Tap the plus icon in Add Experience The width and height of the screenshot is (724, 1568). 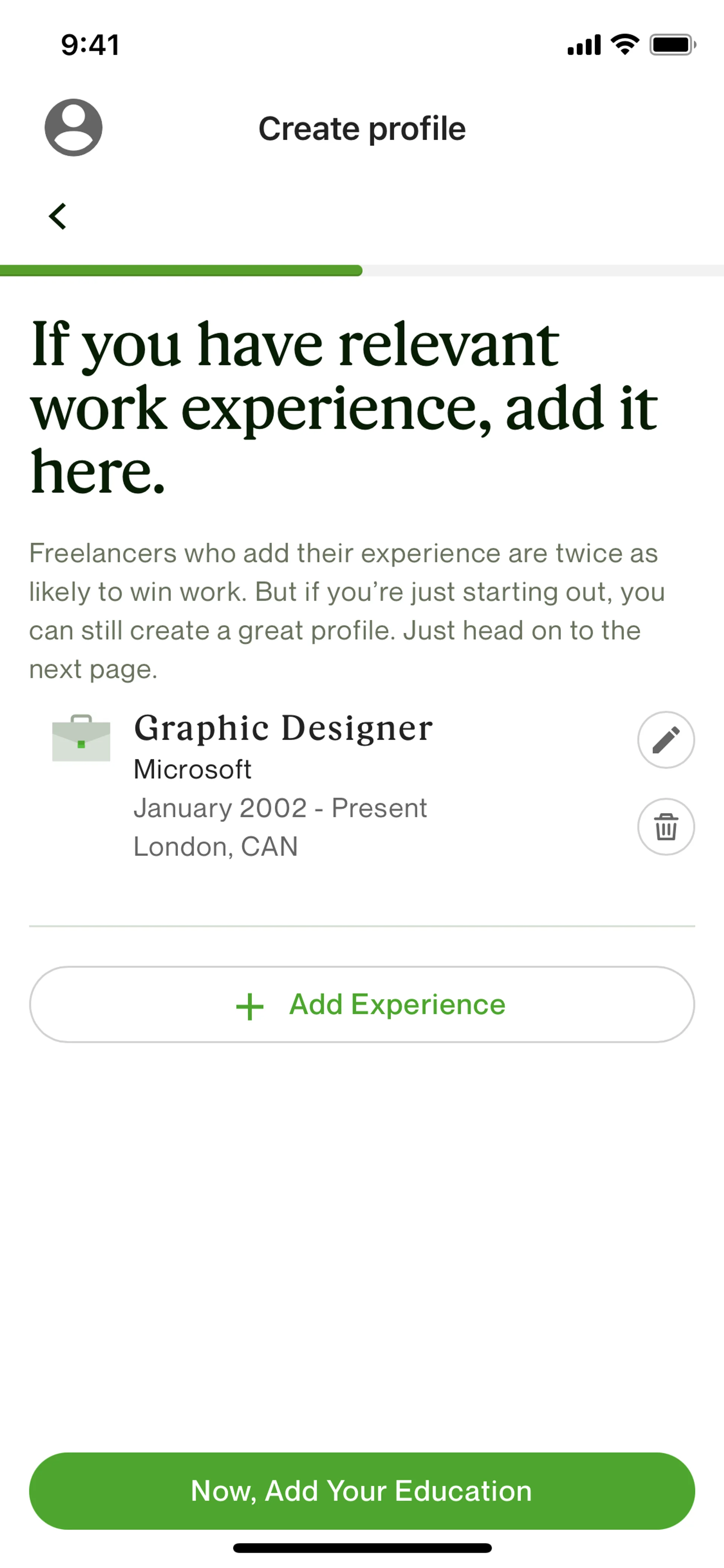(x=250, y=1006)
